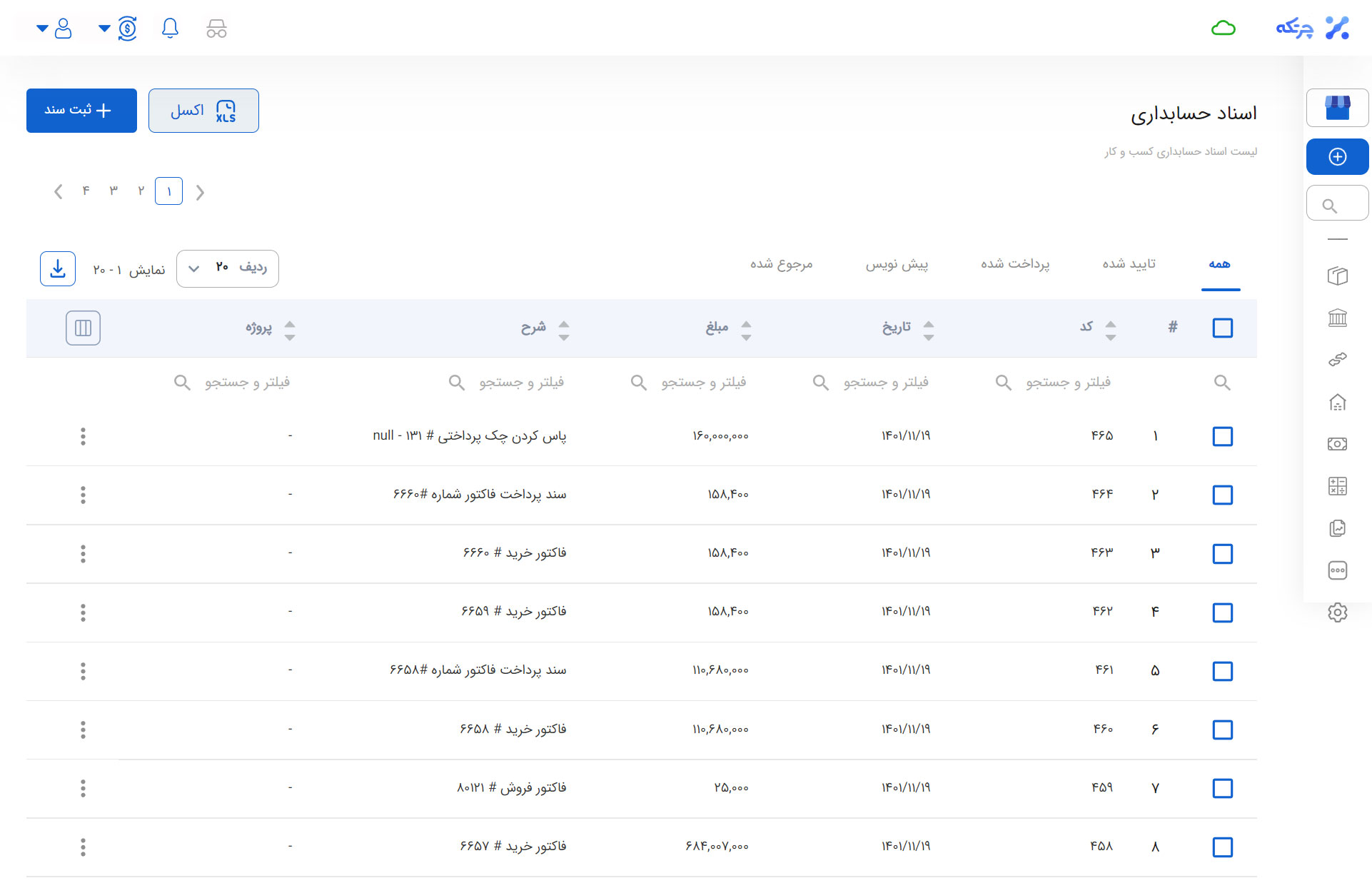This screenshot has width=1372, height=883.
Task: Go to pagination page ۳
Action: [114, 191]
